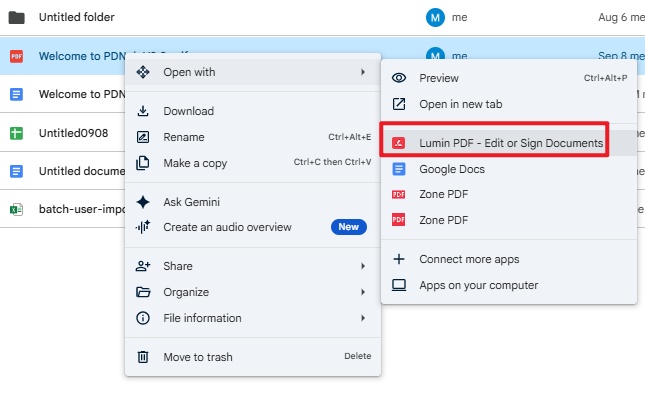645x401 pixels.
Task: Choose Preview in the Open with submenu
Action: click(509, 78)
